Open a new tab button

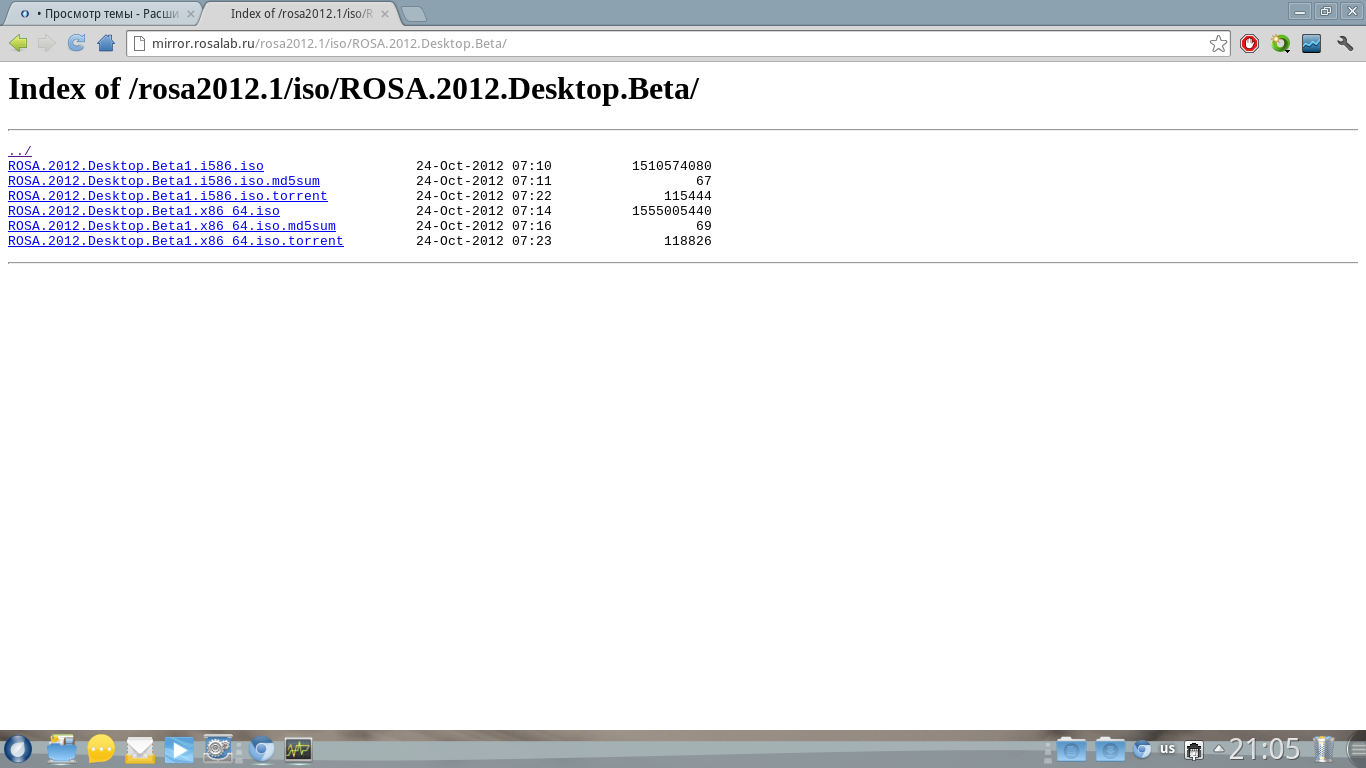click(413, 14)
